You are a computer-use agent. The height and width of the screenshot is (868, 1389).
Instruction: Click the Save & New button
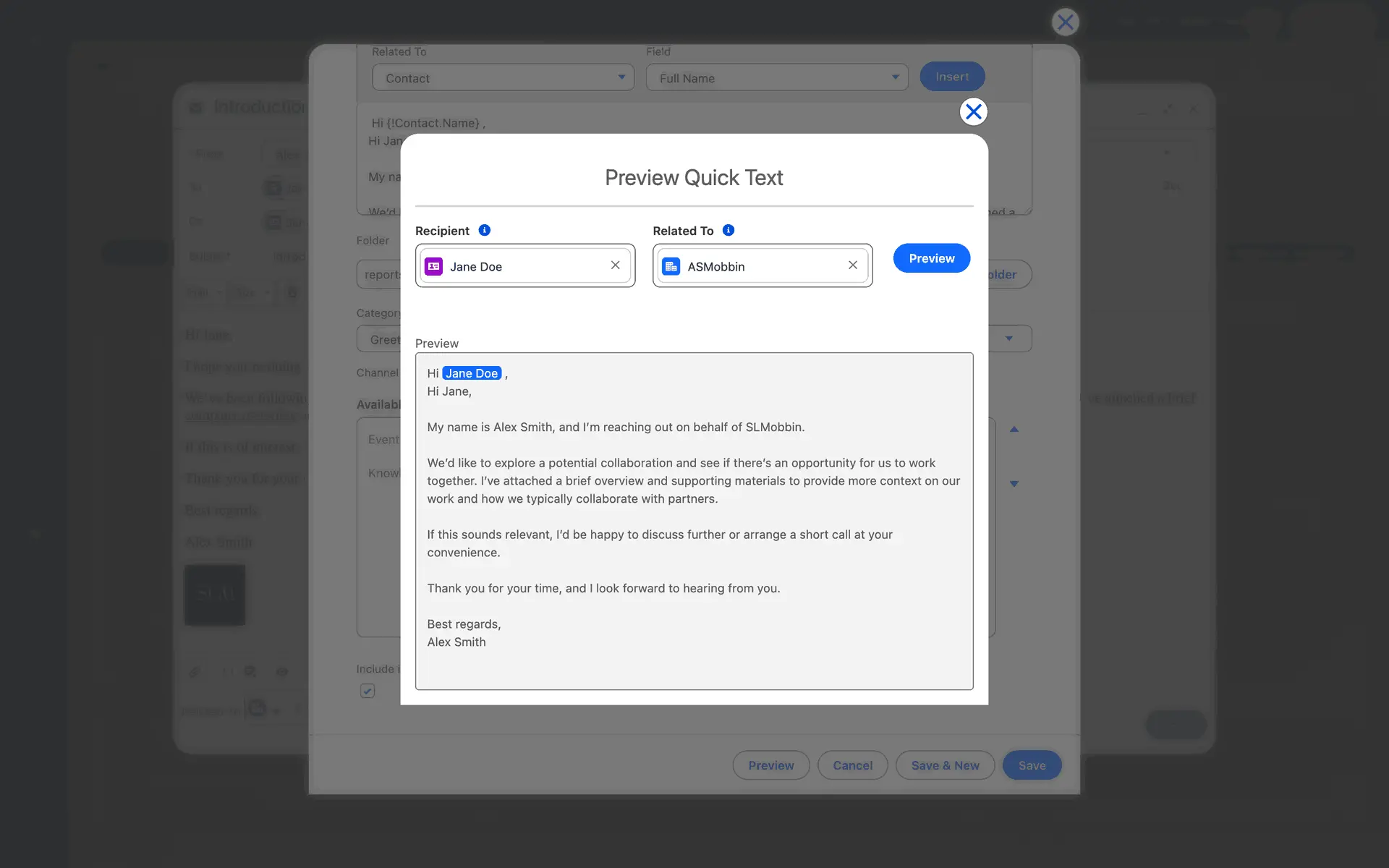(x=945, y=765)
